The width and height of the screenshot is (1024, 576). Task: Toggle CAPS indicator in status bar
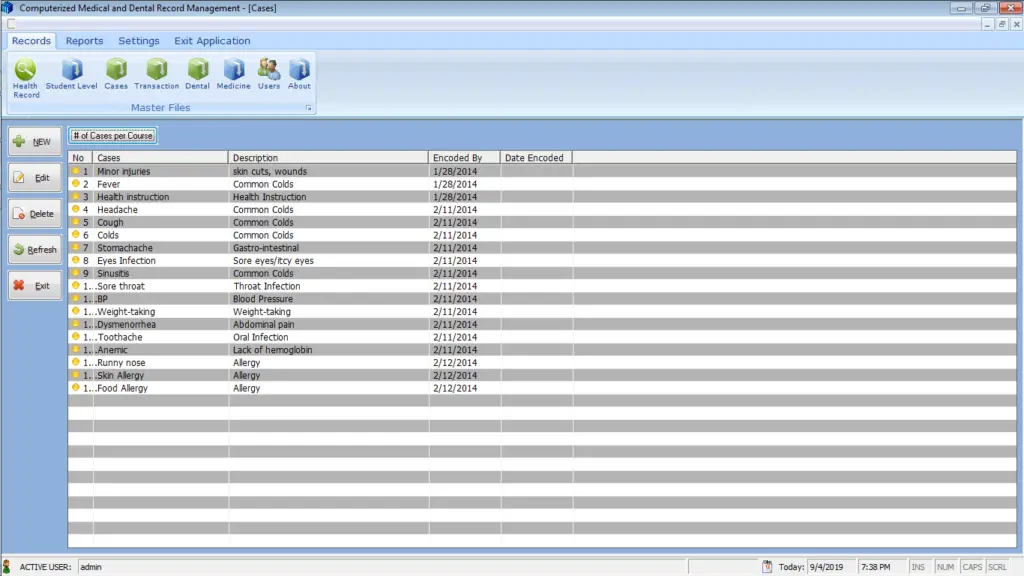point(972,566)
